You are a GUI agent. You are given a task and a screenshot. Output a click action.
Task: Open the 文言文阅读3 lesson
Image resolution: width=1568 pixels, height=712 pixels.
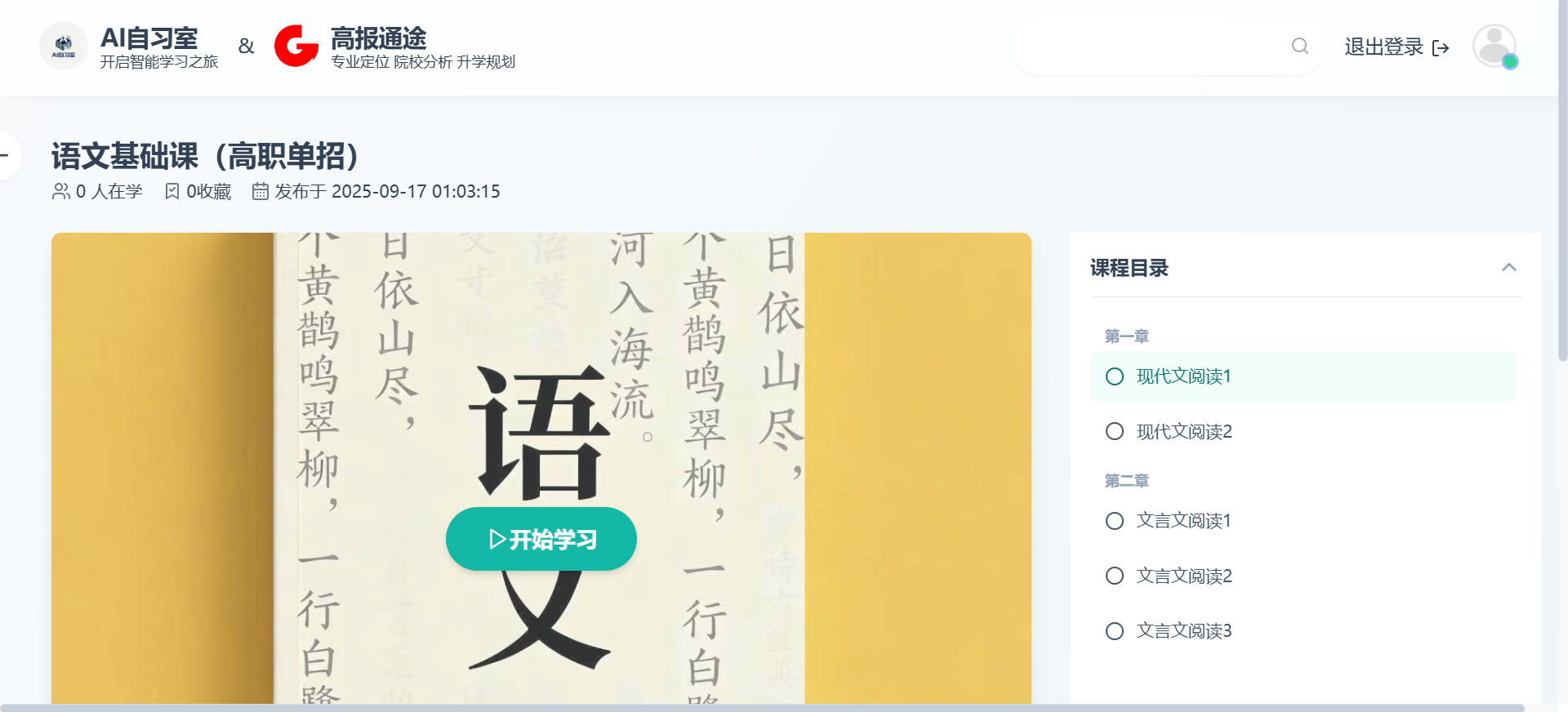pyautogui.click(x=1184, y=631)
